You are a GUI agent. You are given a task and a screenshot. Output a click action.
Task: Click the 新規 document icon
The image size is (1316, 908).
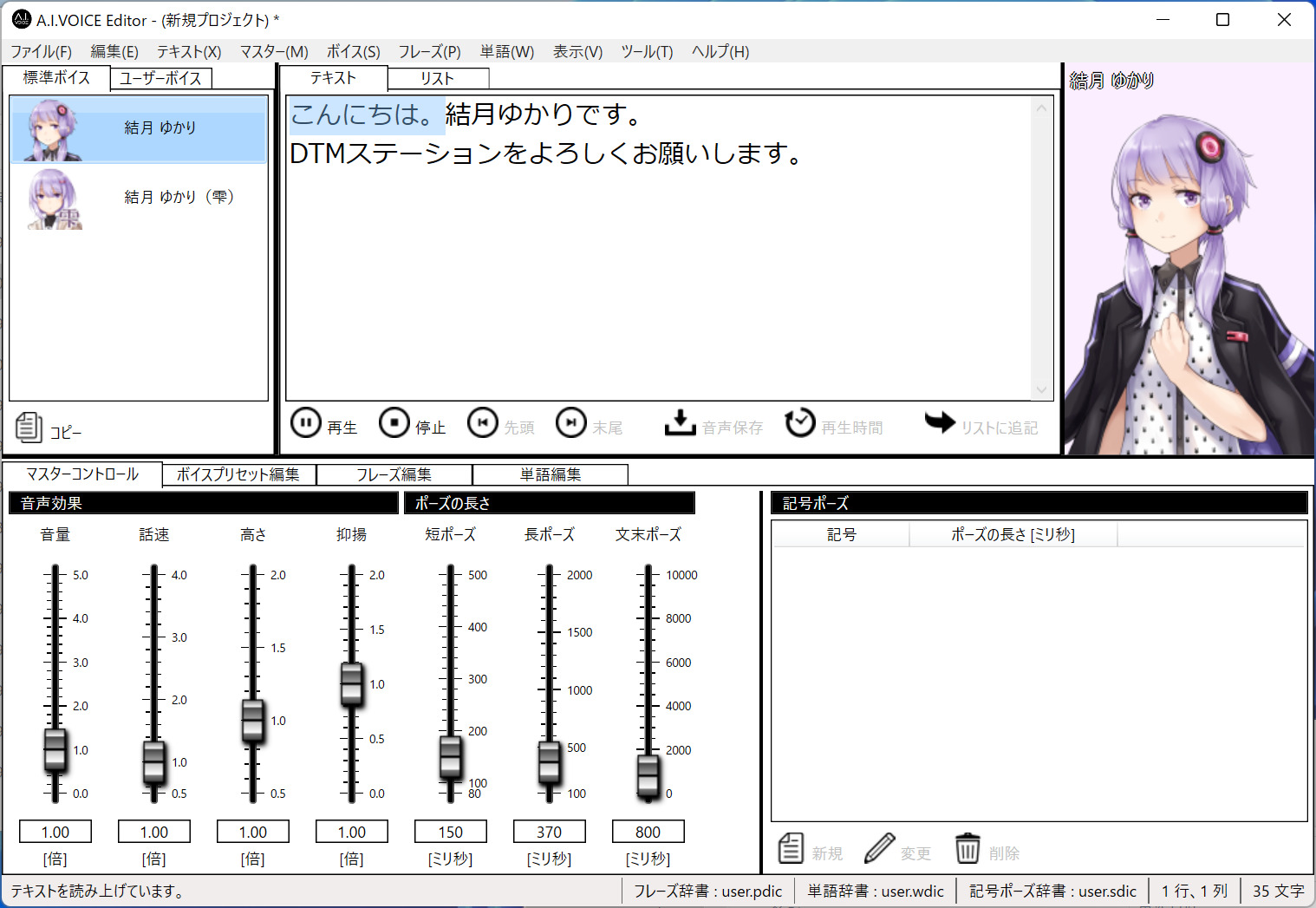click(x=791, y=848)
